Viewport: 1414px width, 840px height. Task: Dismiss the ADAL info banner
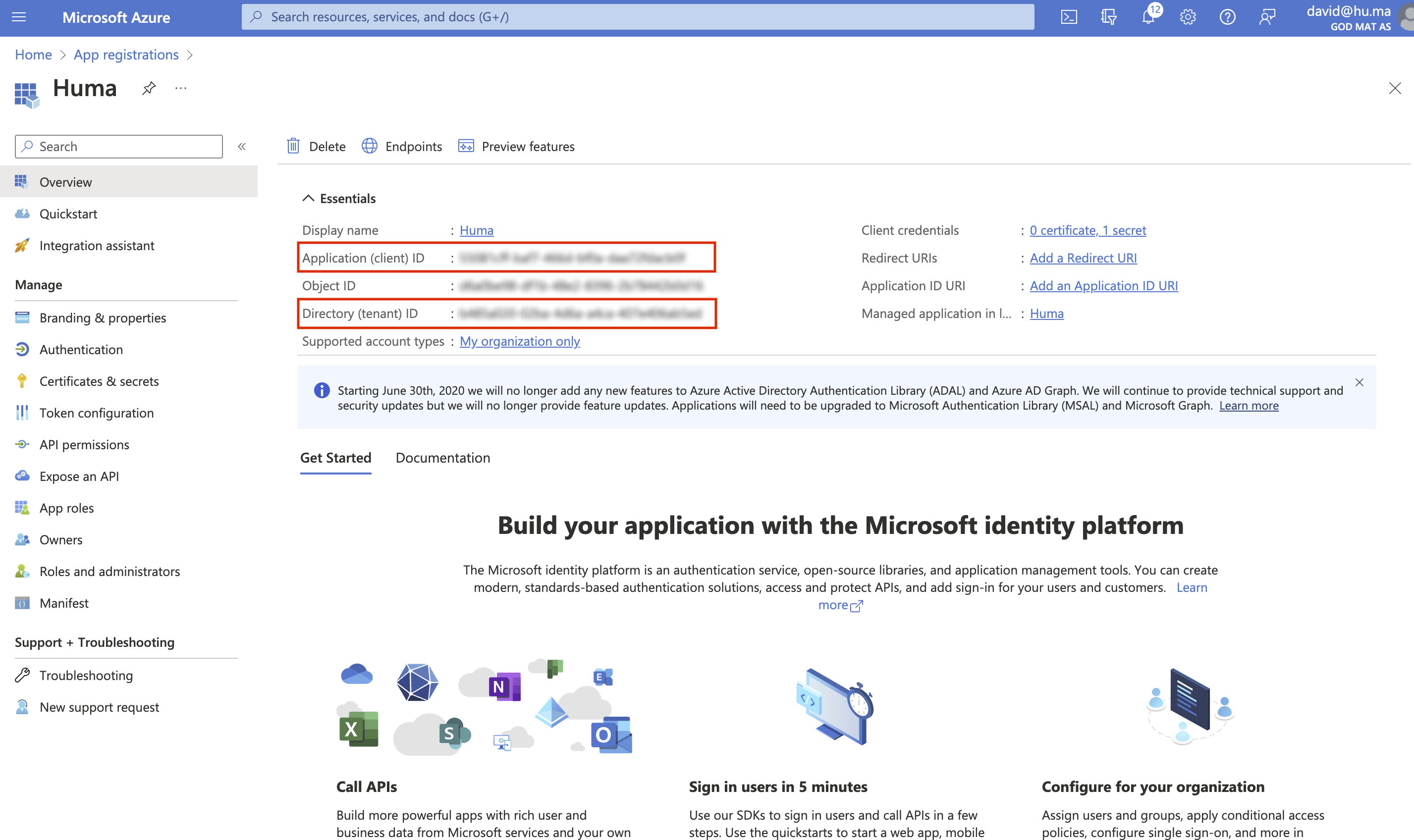coord(1359,382)
